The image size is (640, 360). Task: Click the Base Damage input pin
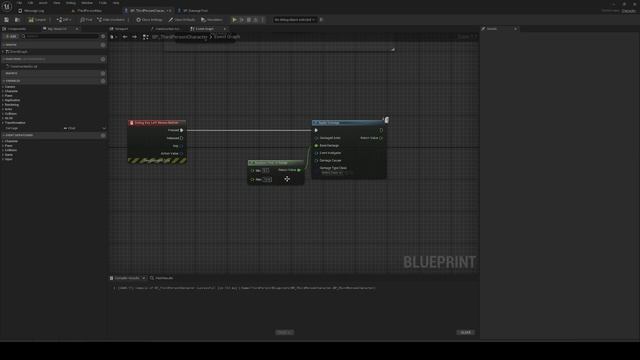point(316,145)
